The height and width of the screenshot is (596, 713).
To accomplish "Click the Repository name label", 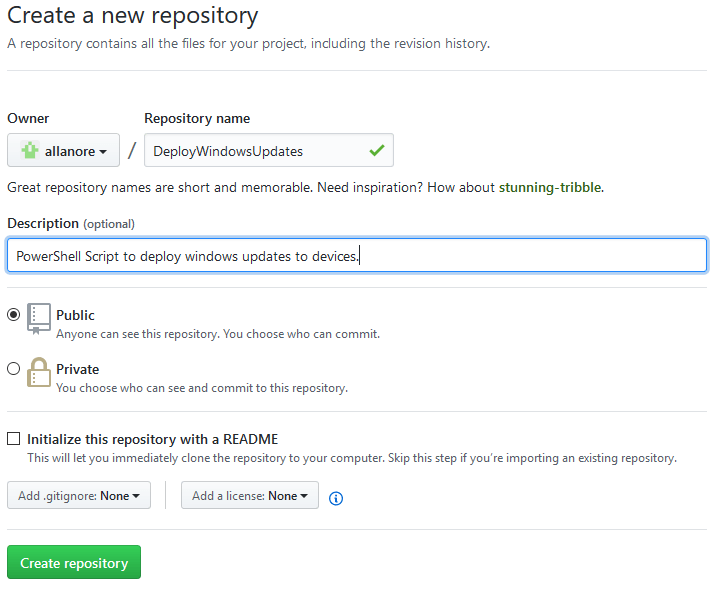I will 197,118.
